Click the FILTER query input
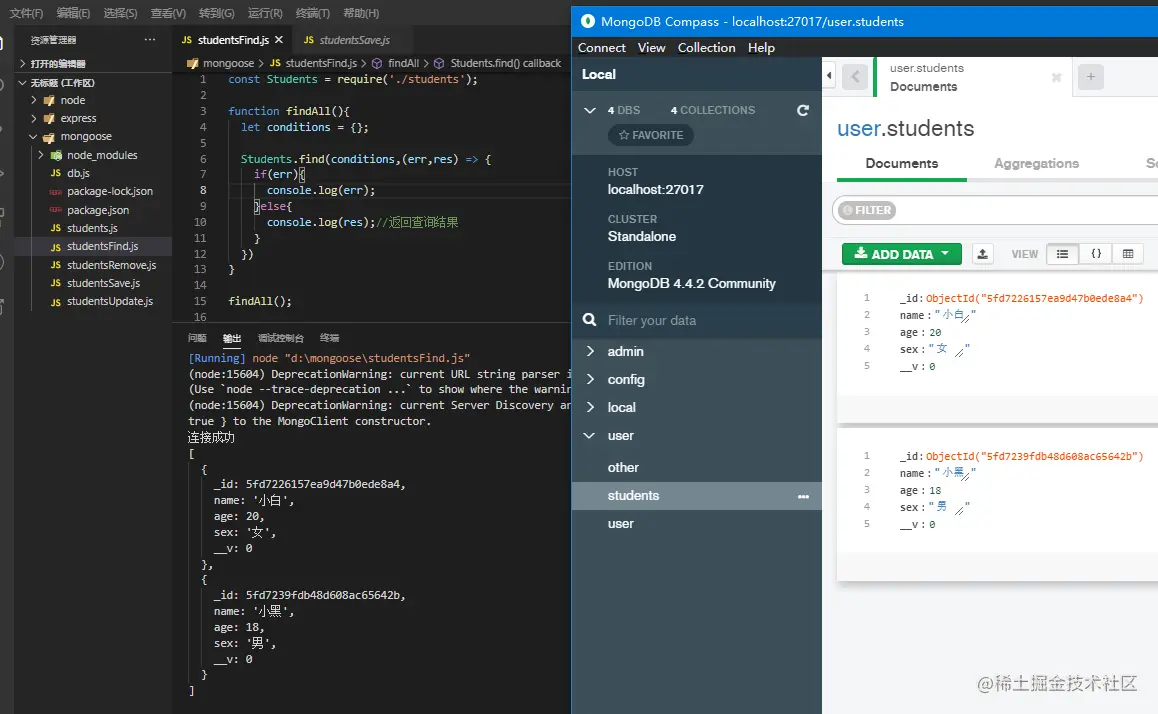The height and width of the screenshot is (714, 1158). (1027, 210)
